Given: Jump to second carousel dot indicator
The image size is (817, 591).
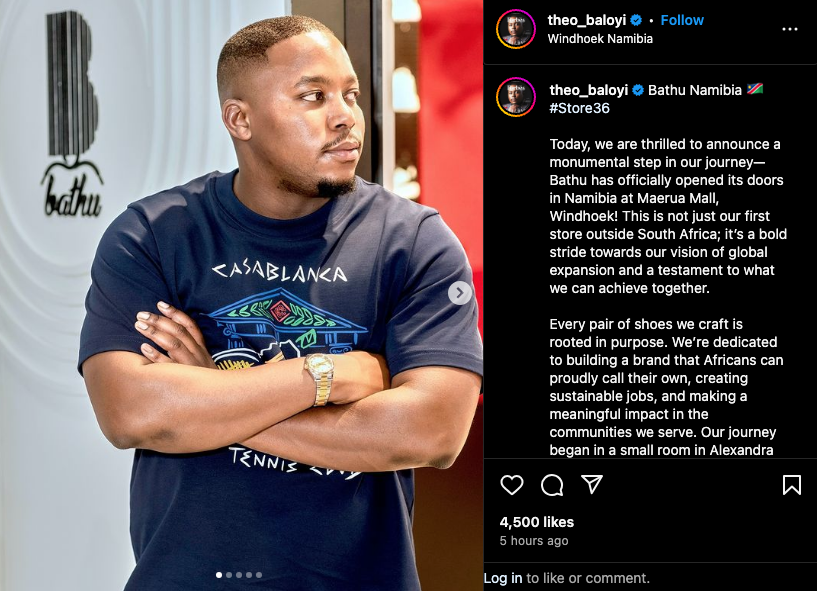Looking at the screenshot, I should click(229, 575).
